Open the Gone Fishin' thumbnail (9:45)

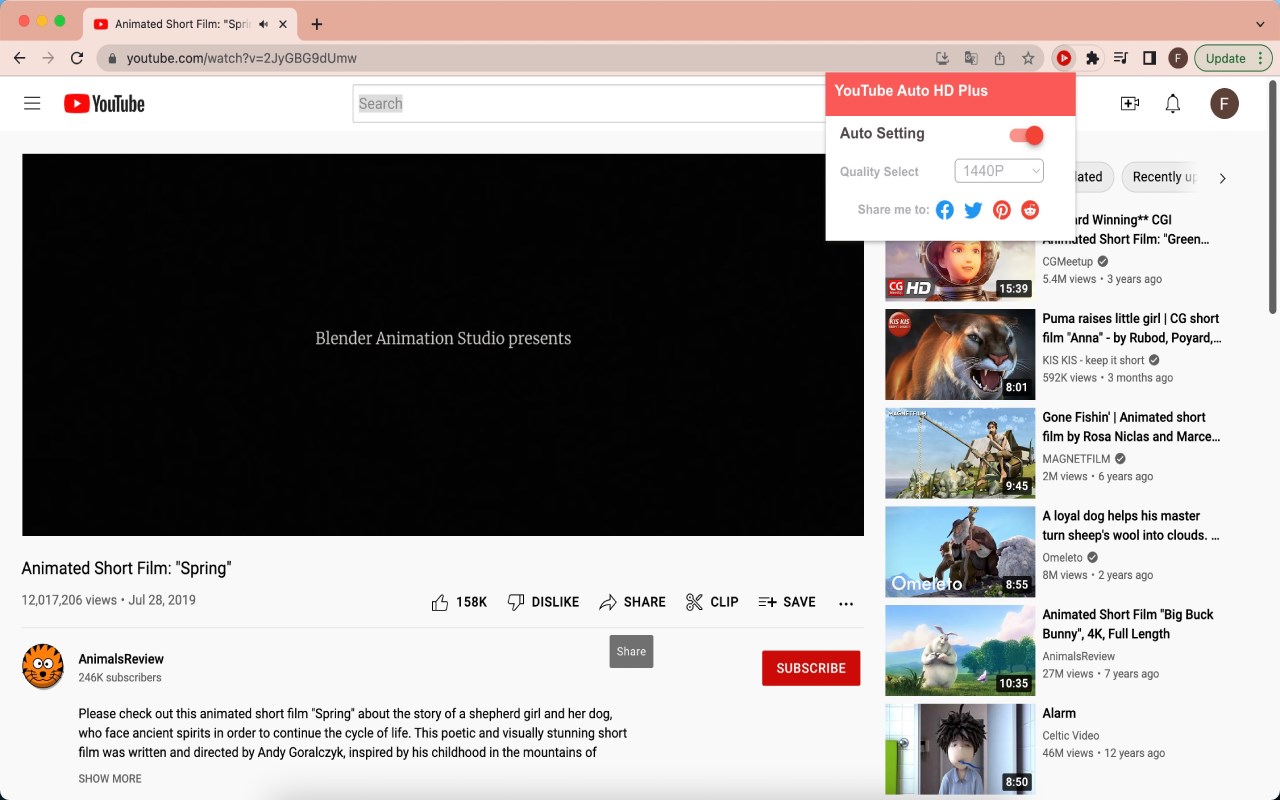960,453
